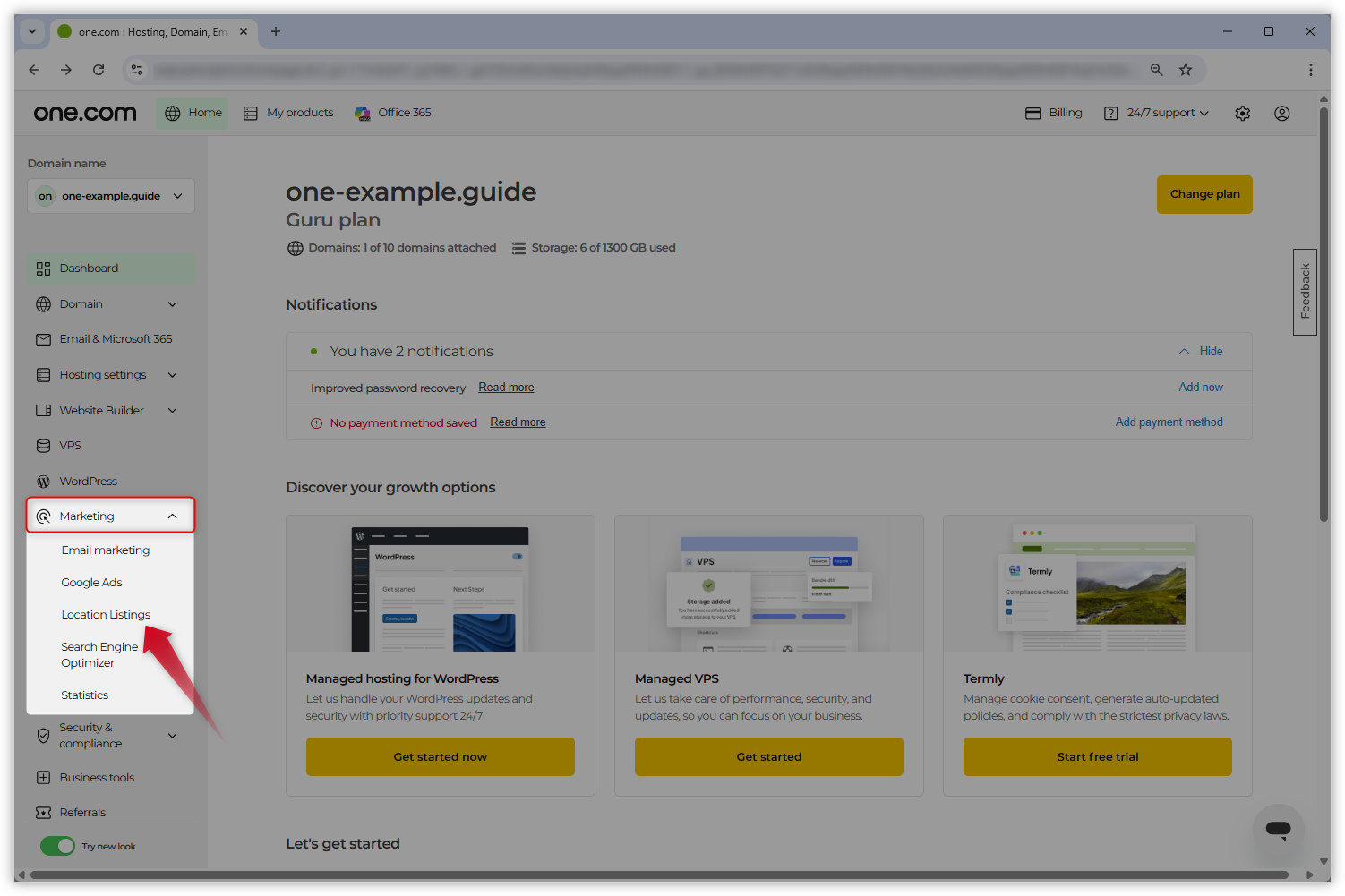Go to the My products tab
1345x896 pixels.
288,114
